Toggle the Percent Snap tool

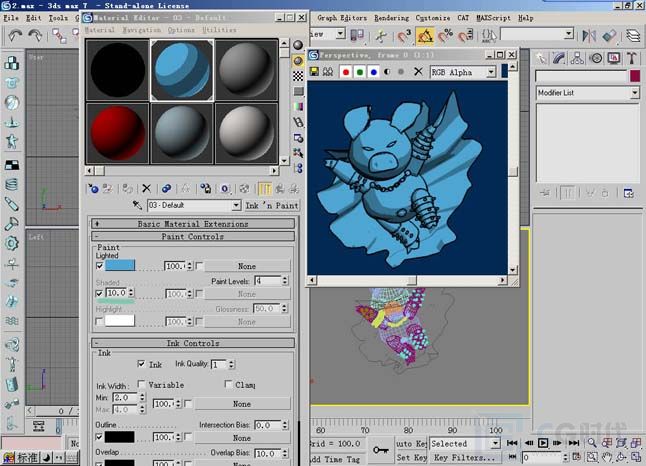(x=445, y=35)
